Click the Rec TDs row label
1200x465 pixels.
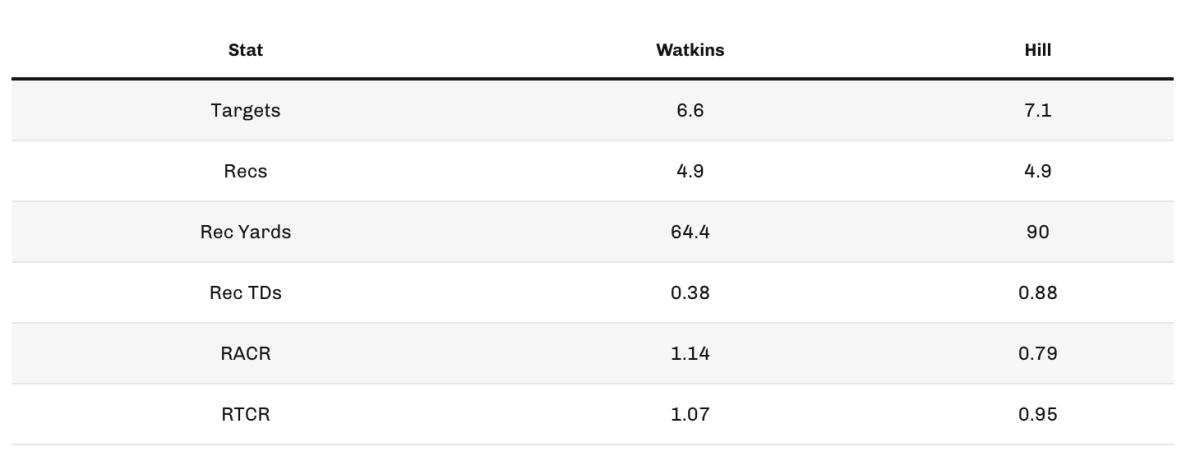point(245,293)
